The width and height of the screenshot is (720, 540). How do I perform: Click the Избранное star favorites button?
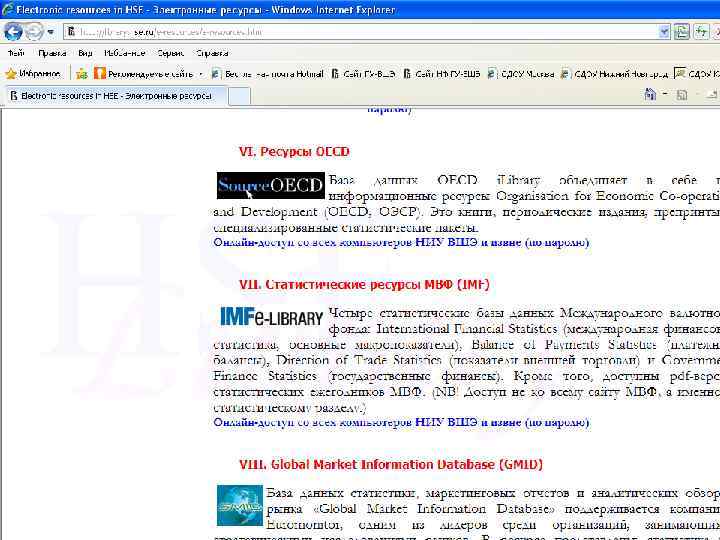33,73
